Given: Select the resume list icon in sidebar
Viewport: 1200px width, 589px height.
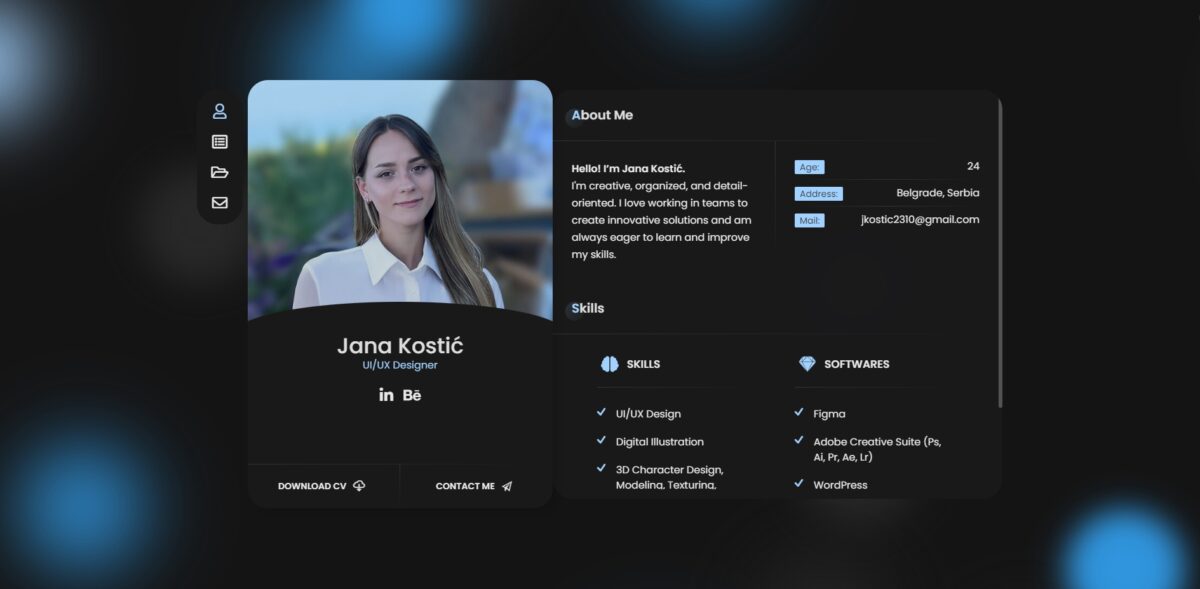Looking at the screenshot, I should pyautogui.click(x=220, y=142).
